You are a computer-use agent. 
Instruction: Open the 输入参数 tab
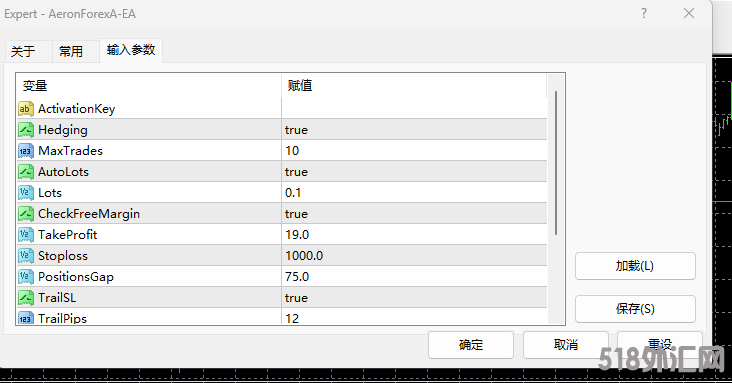coord(131,50)
